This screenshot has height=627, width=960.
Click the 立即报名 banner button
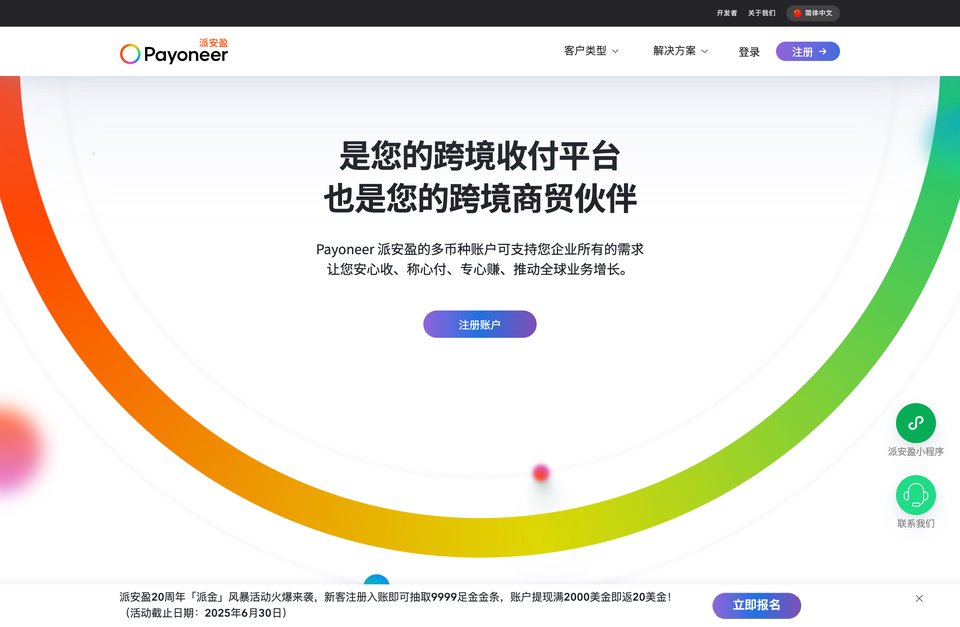(x=756, y=606)
